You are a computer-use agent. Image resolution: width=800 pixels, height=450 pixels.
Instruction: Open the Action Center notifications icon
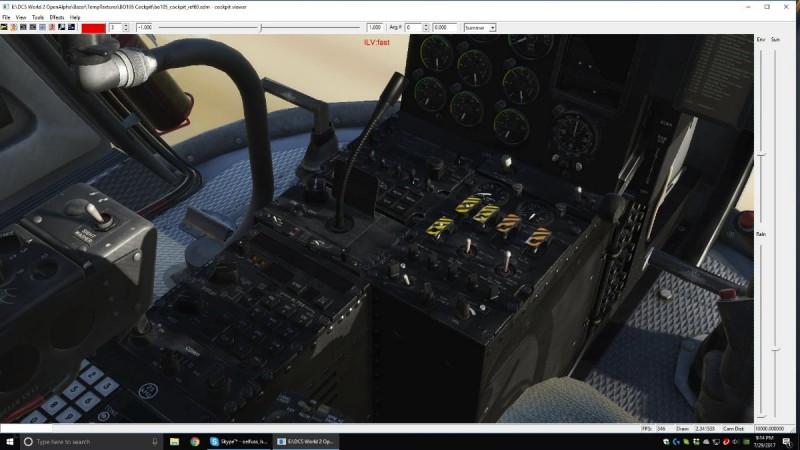[x=787, y=442]
